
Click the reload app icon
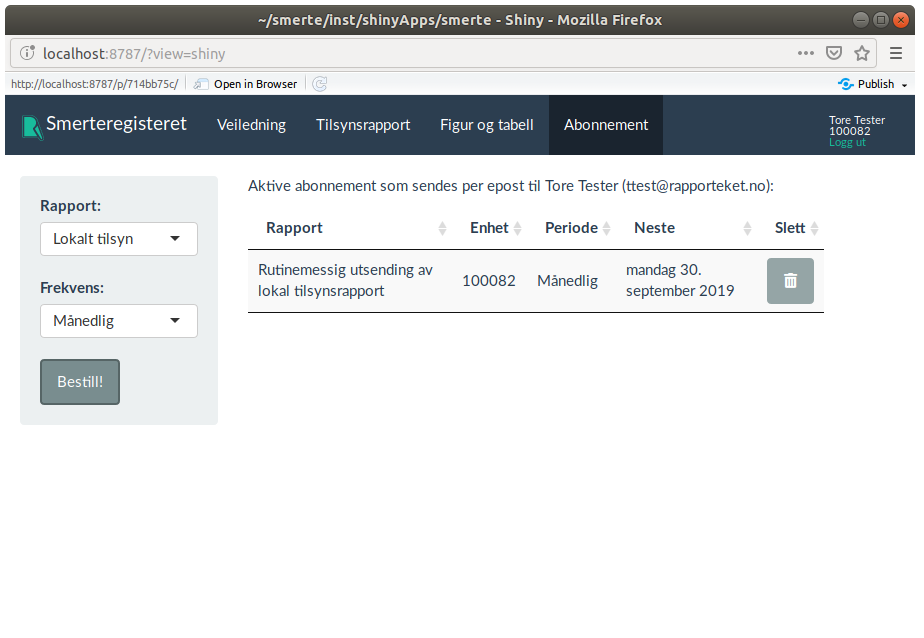[x=320, y=84]
